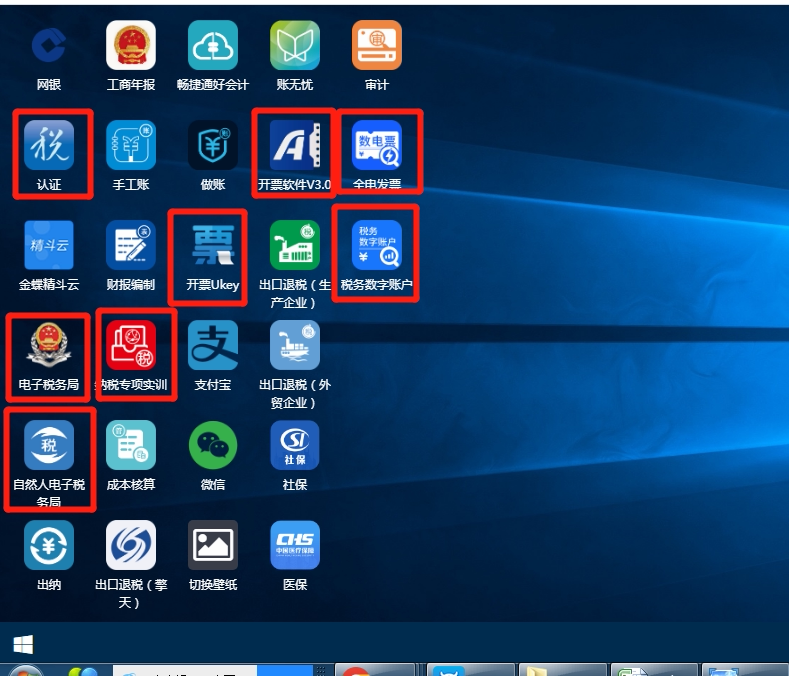Launch the 审计 audit app
The width and height of the screenshot is (789, 676).
[x=377, y=45]
